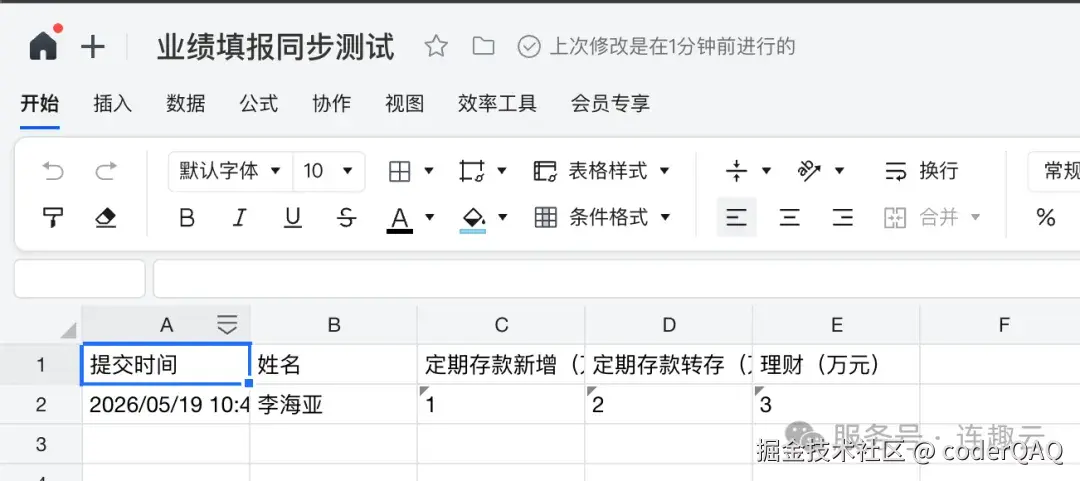Screen dimensions: 1080x481
Task: Toggle italic formatting
Action: (239, 218)
